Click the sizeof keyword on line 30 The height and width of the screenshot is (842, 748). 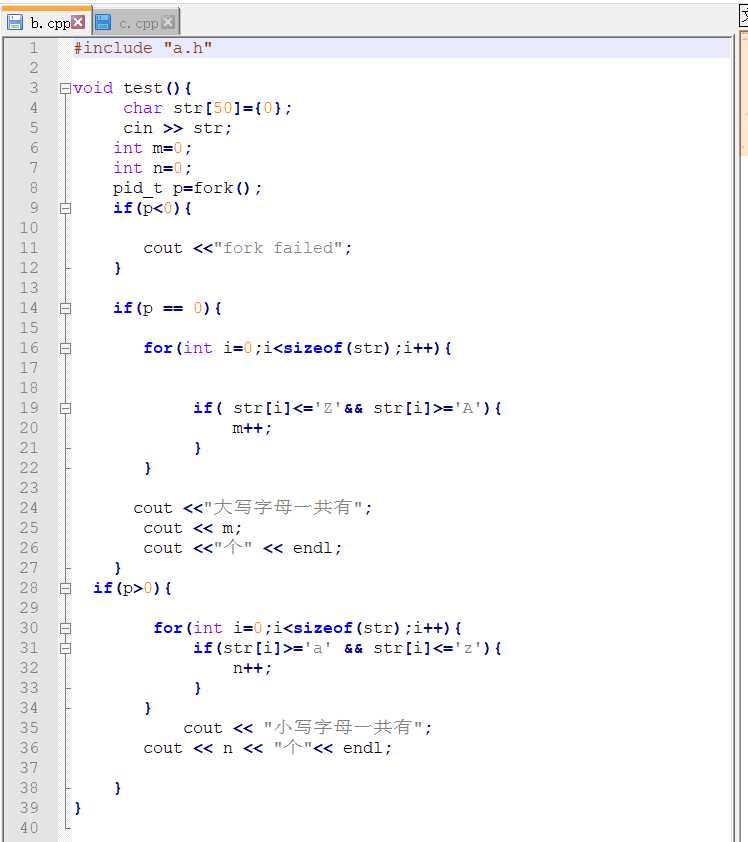click(323, 628)
